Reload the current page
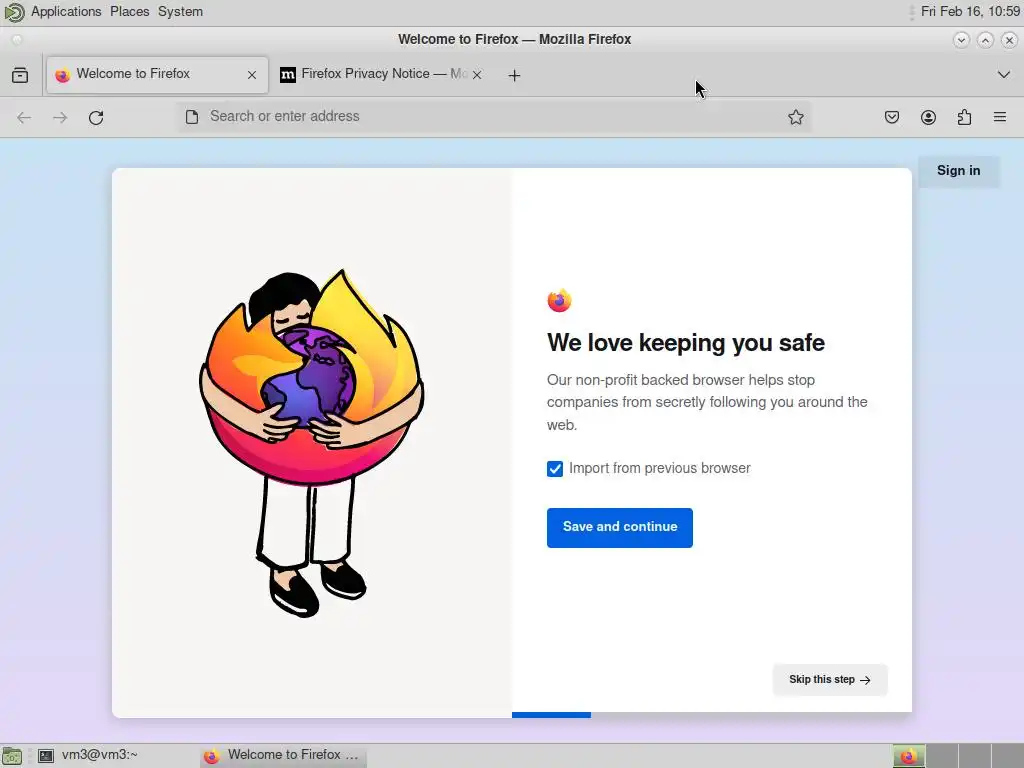The image size is (1024, 768). (96, 118)
